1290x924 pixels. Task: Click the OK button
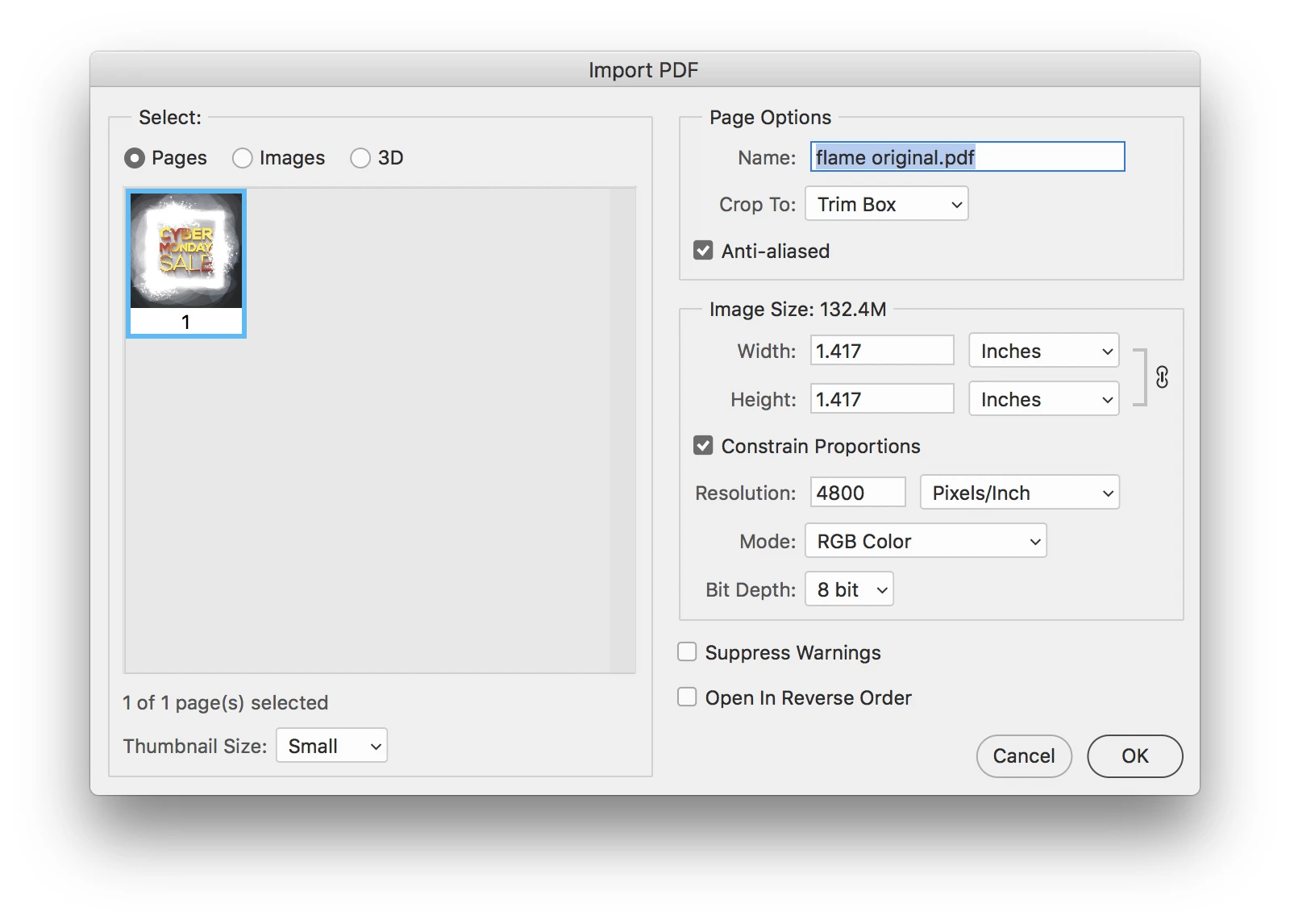coord(1135,755)
